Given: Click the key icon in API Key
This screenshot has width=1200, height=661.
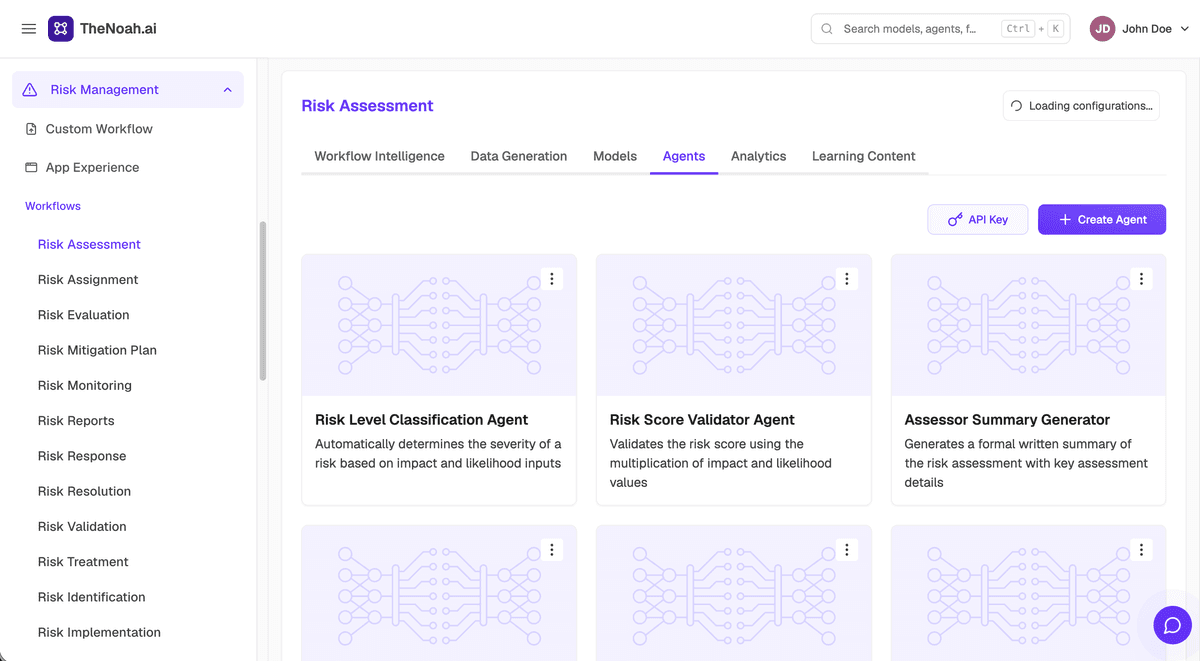Looking at the screenshot, I should coord(955,220).
